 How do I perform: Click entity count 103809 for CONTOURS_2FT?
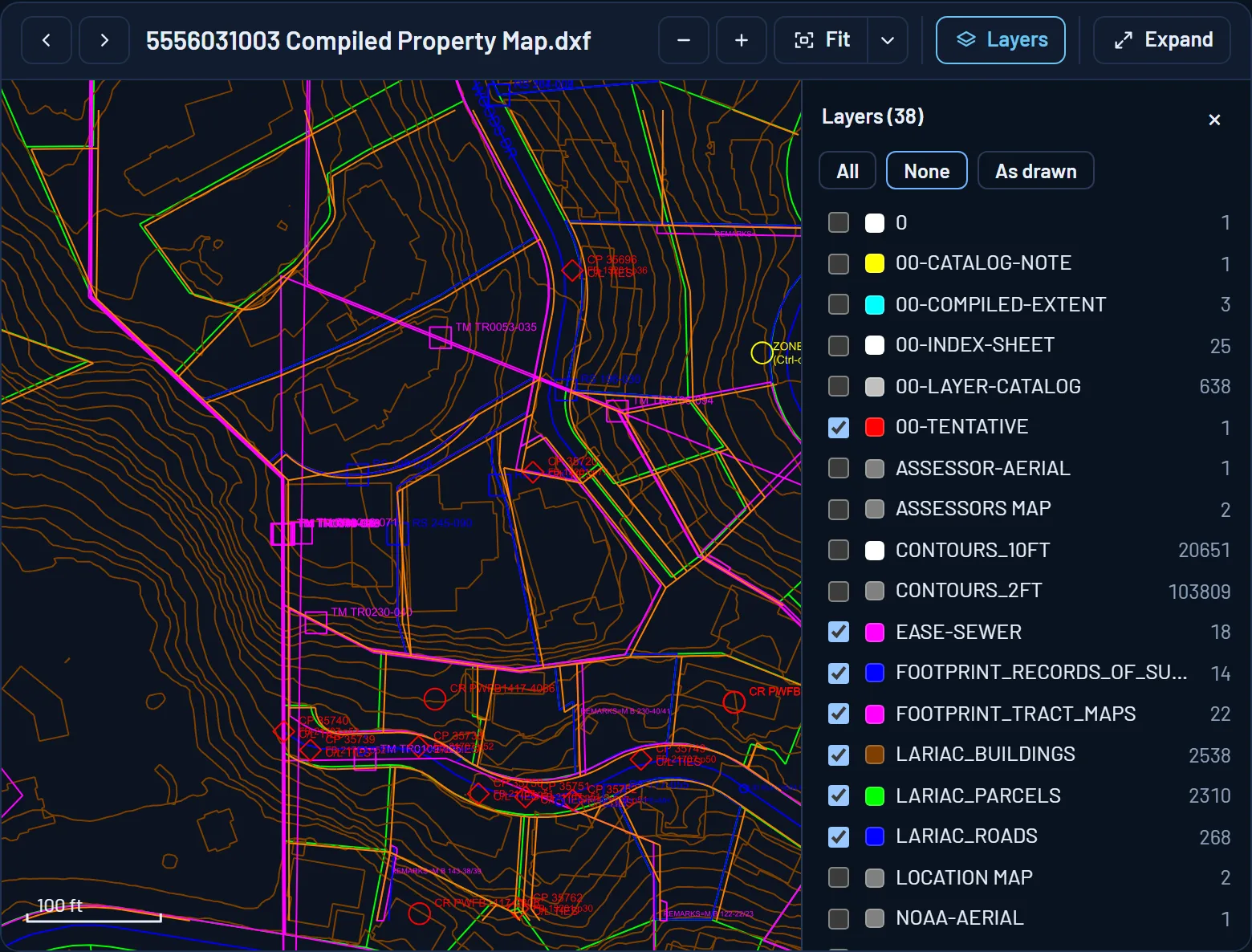1199,592
